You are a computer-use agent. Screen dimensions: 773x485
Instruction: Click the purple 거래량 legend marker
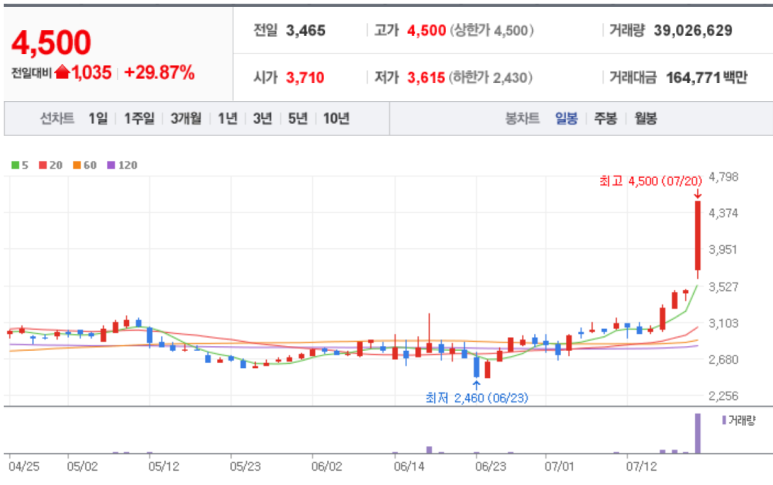pyautogui.click(x=724, y=420)
